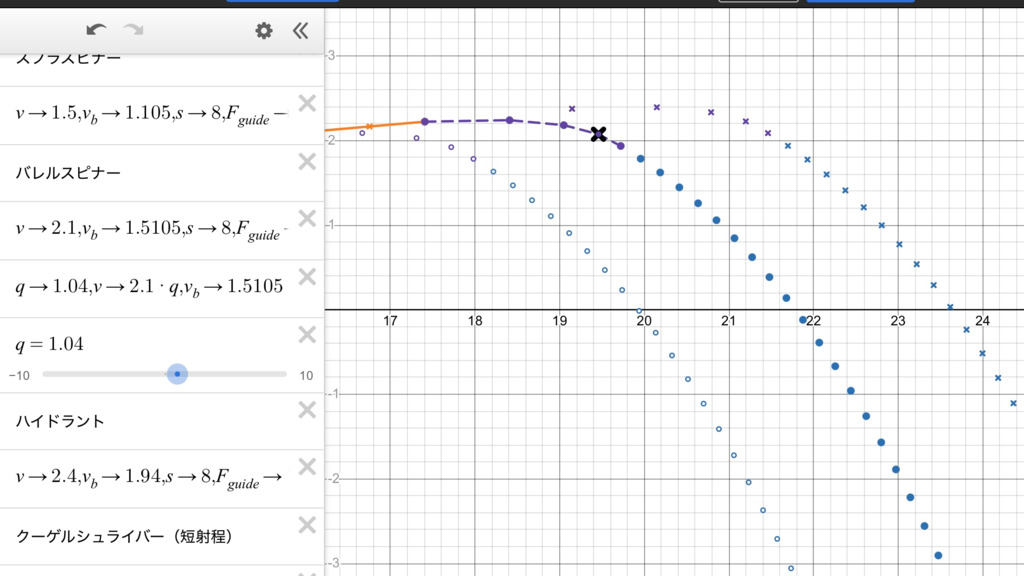This screenshot has width=1024, height=576.
Task: Edit the slider maximum value 10
Action: click(x=305, y=376)
